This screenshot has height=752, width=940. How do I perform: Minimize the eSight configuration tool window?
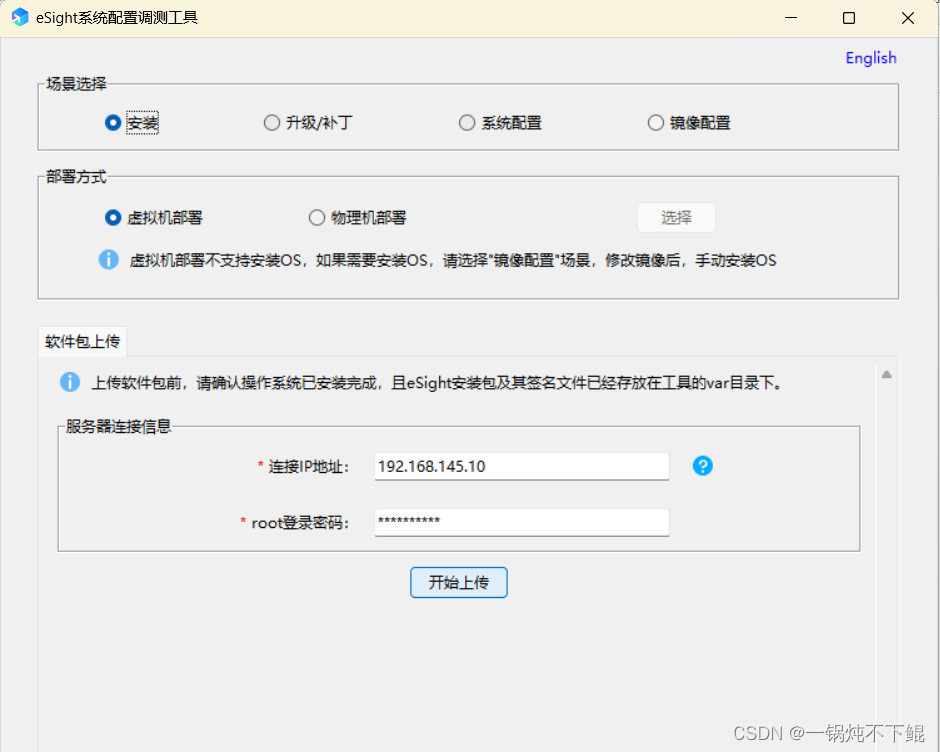[x=790, y=17]
